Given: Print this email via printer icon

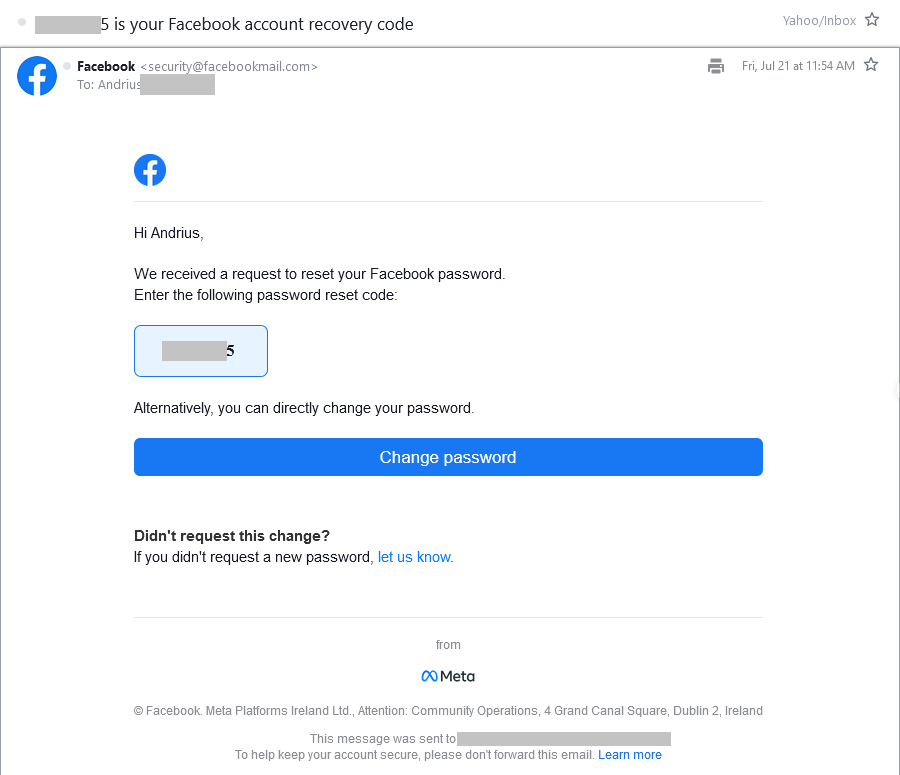Looking at the screenshot, I should pyautogui.click(x=716, y=66).
